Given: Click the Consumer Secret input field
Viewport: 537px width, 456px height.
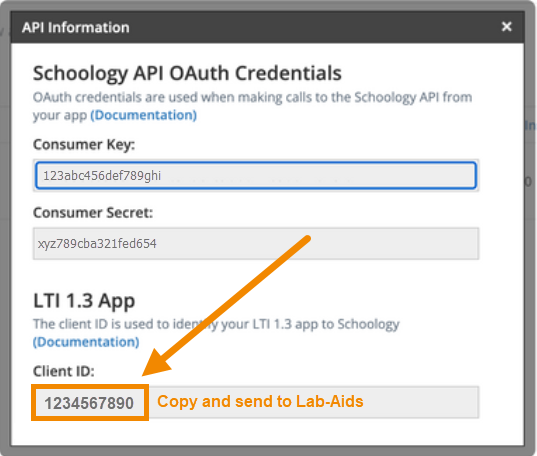Looking at the screenshot, I should tap(256, 244).
